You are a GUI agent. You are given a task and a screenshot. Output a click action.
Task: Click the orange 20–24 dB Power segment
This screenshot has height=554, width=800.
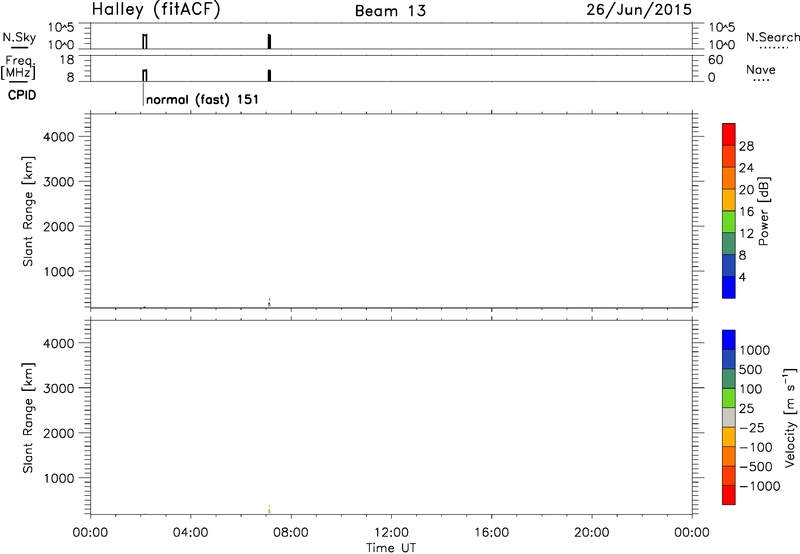coord(729,179)
